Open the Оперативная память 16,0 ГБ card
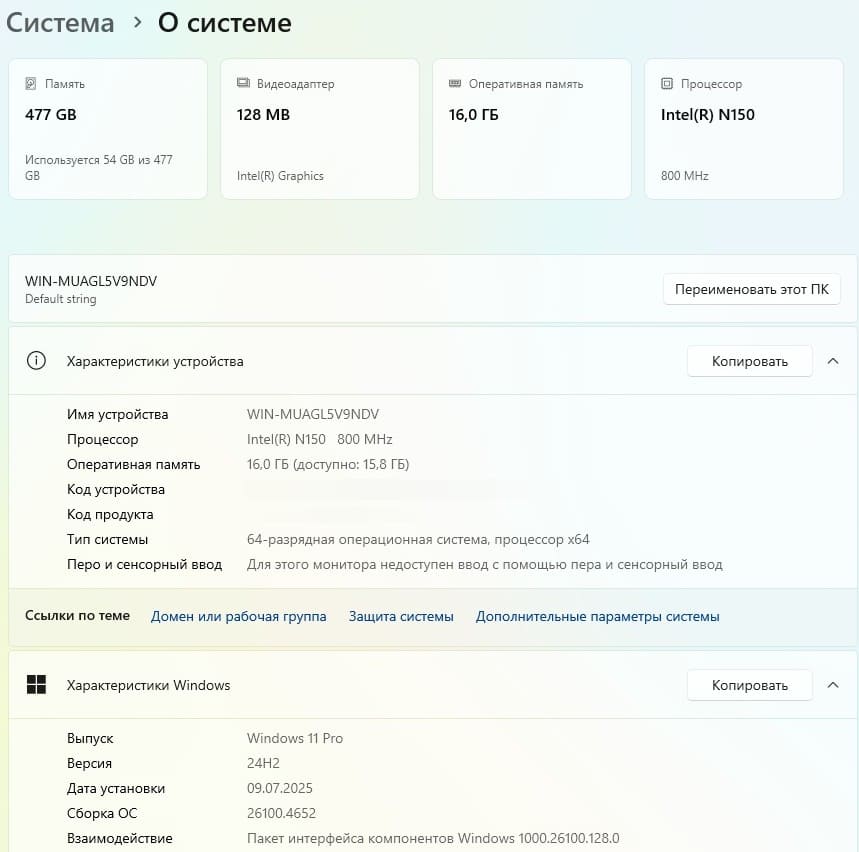 (532, 129)
